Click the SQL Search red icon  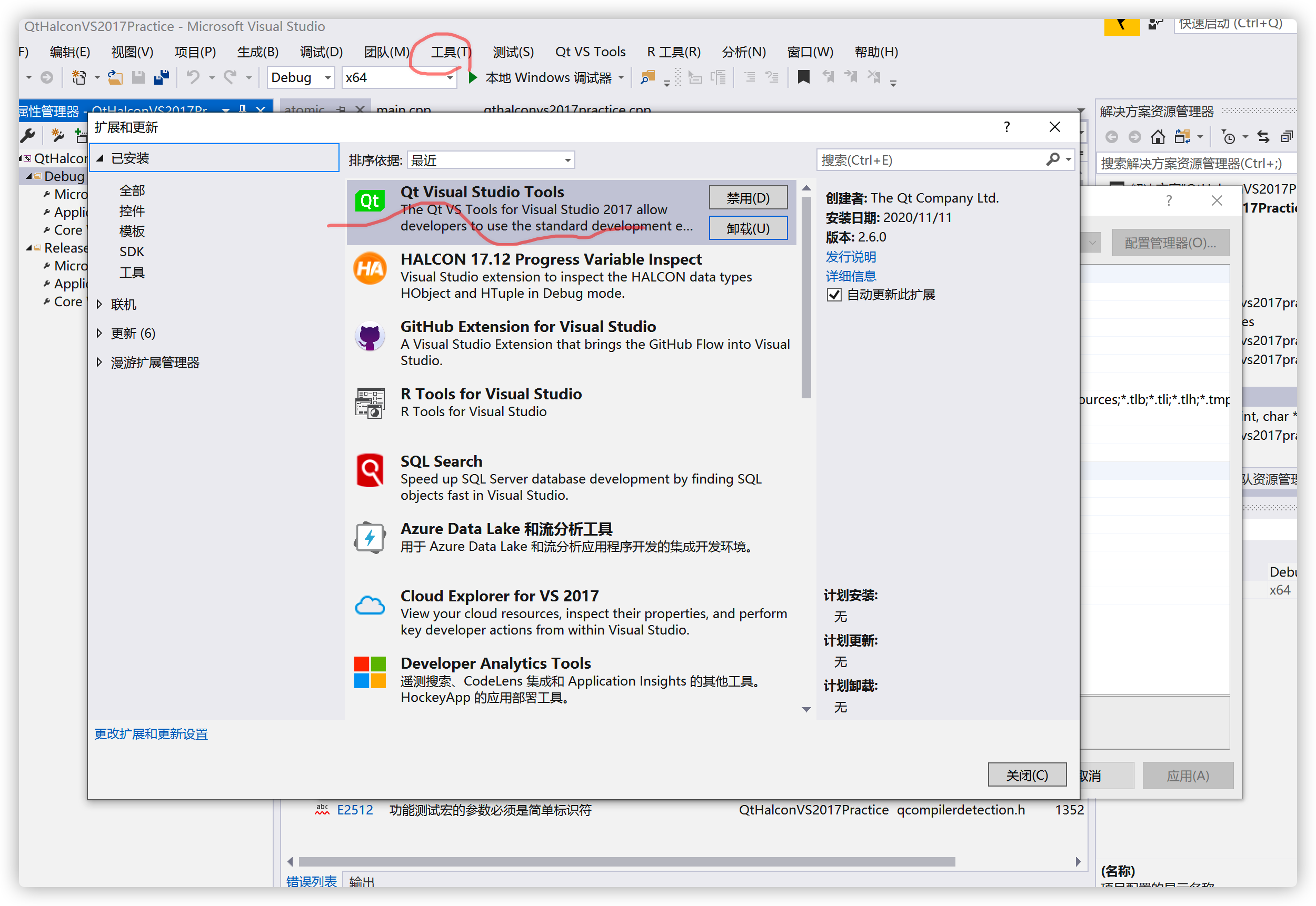[370, 470]
